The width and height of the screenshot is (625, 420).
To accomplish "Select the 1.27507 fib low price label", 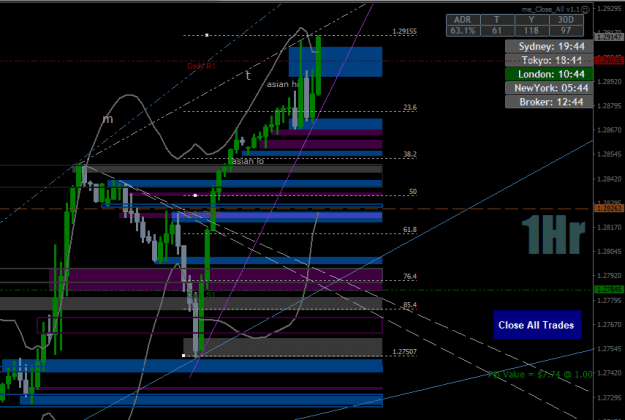I will pos(405,351).
